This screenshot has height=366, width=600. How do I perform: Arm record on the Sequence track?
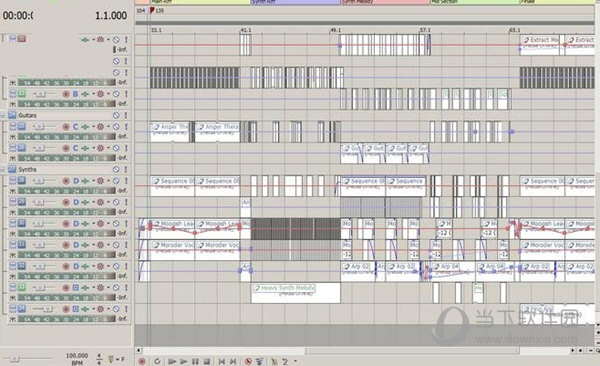66,181
